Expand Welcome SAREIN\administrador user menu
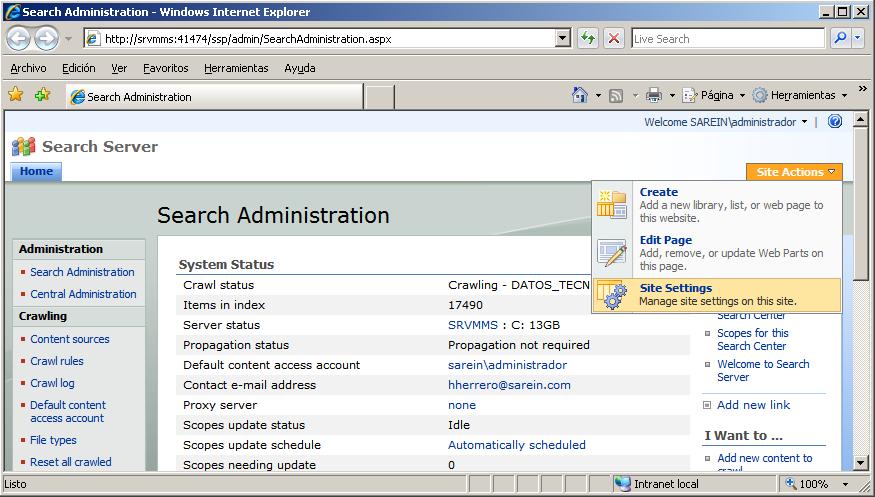The width and height of the screenshot is (875, 497). tap(725, 122)
